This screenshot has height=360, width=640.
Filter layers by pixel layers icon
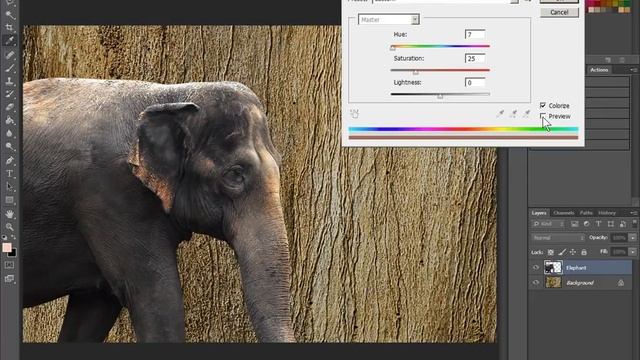point(574,224)
